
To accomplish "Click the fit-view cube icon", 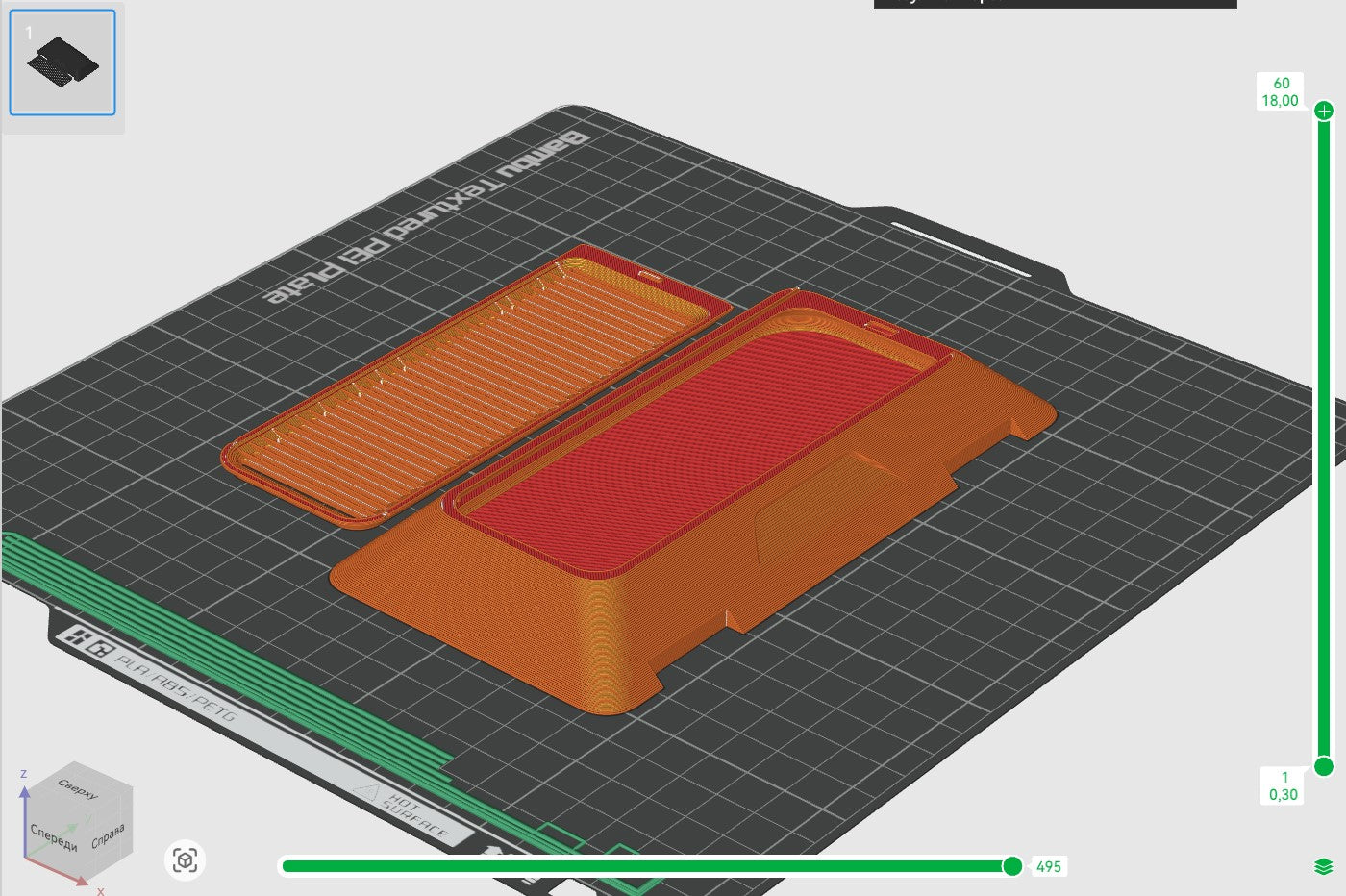I will click(186, 860).
